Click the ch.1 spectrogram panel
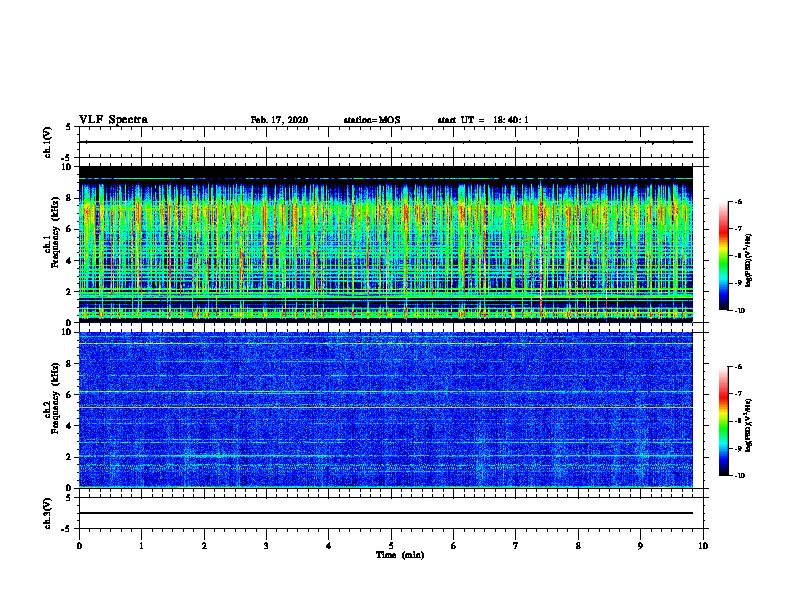 tap(386, 244)
